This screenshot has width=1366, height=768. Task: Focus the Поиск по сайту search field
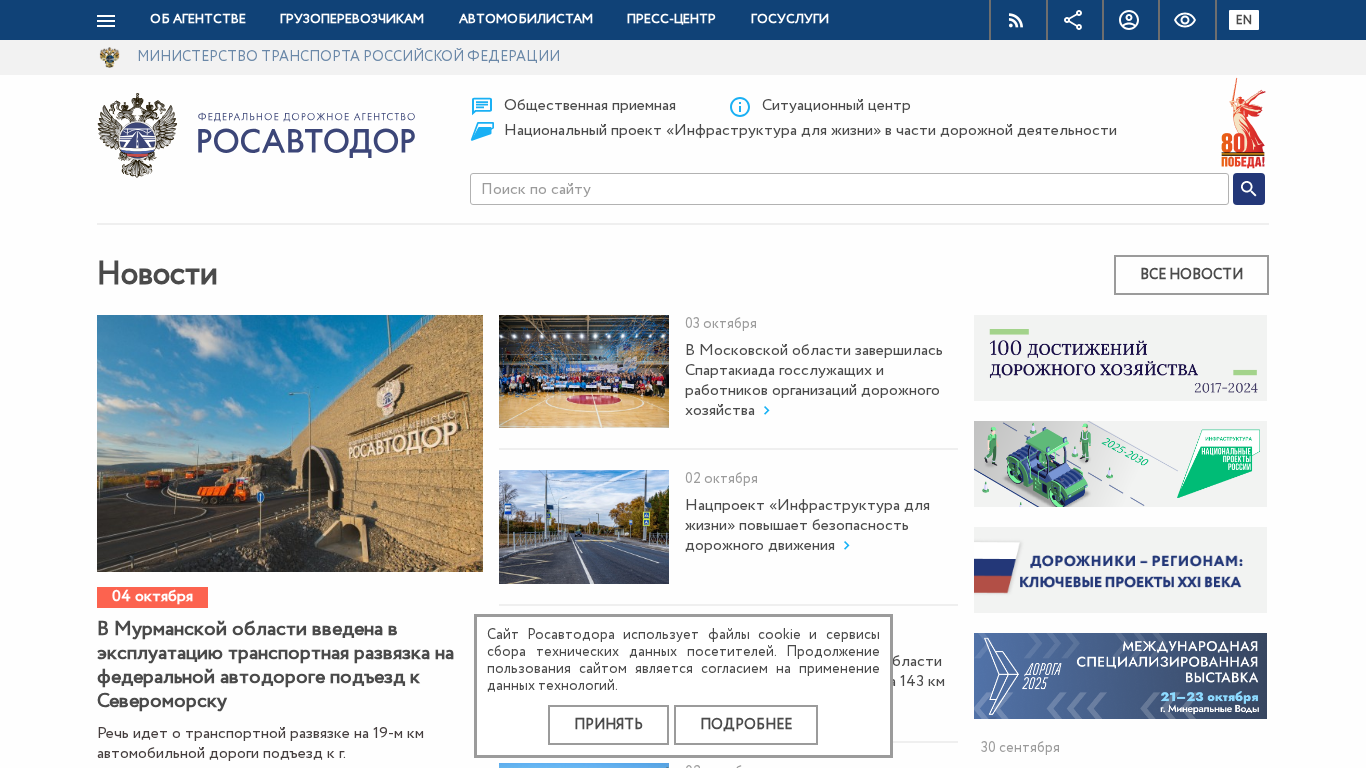pyautogui.click(x=849, y=189)
